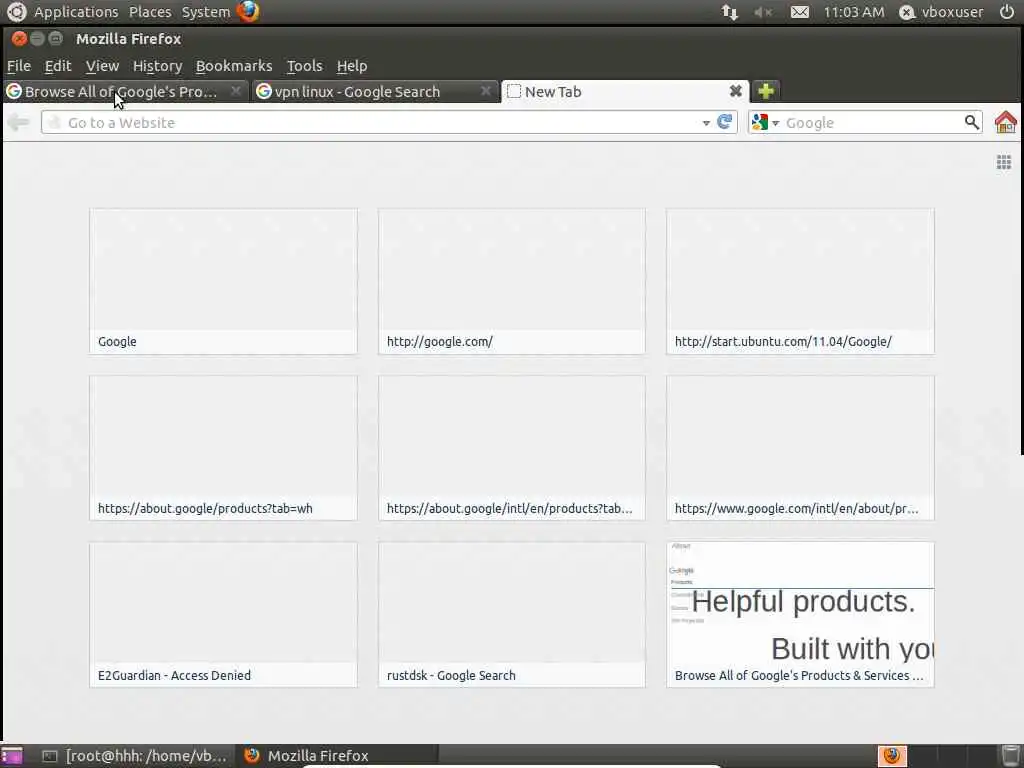Screen dimensions: 1024x768
Task: Click the show desktop icon in bottom panel
Action: tap(12, 756)
